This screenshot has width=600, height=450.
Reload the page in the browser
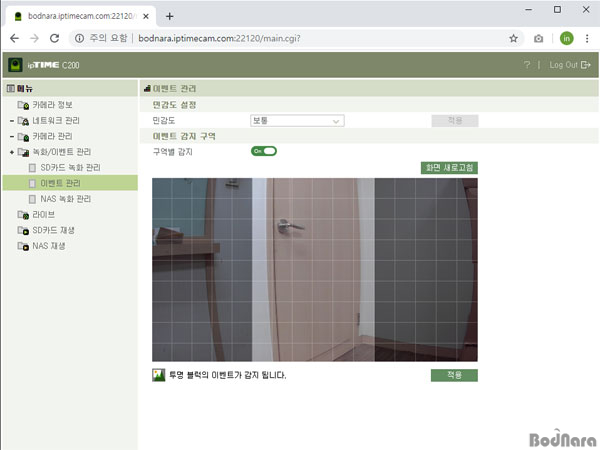(x=54, y=38)
